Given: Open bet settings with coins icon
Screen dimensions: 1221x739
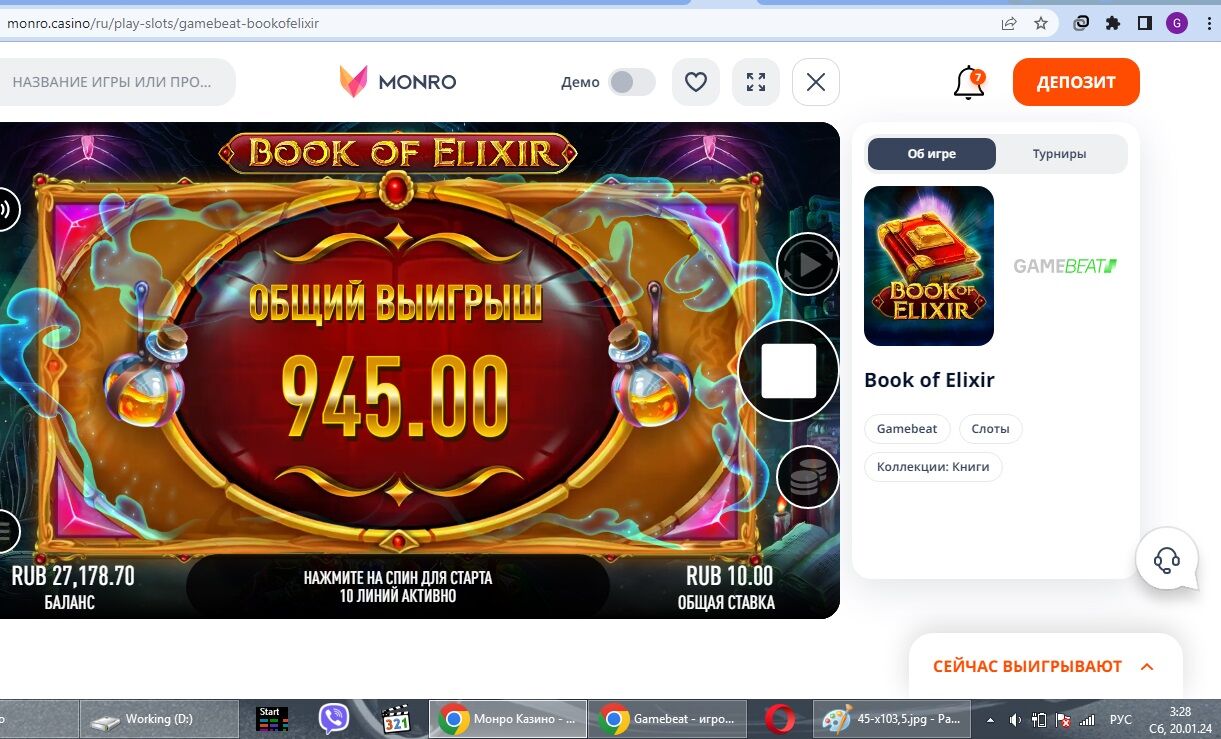Looking at the screenshot, I should click(x=808, y=477).
